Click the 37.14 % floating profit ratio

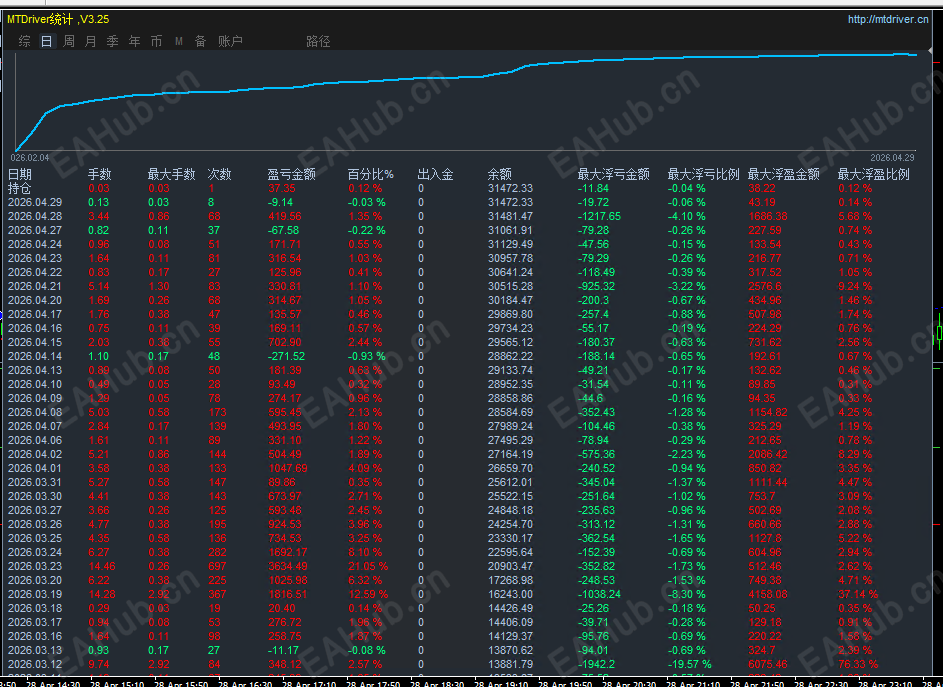(858, 594)
